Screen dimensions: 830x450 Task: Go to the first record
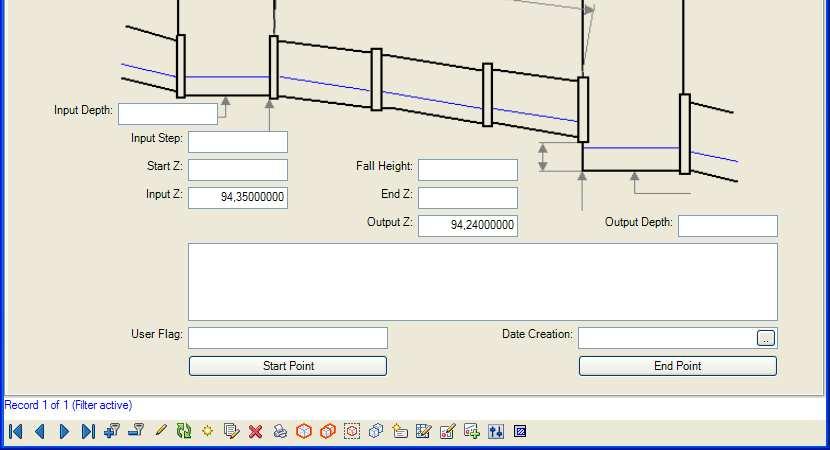click(16, 431)
